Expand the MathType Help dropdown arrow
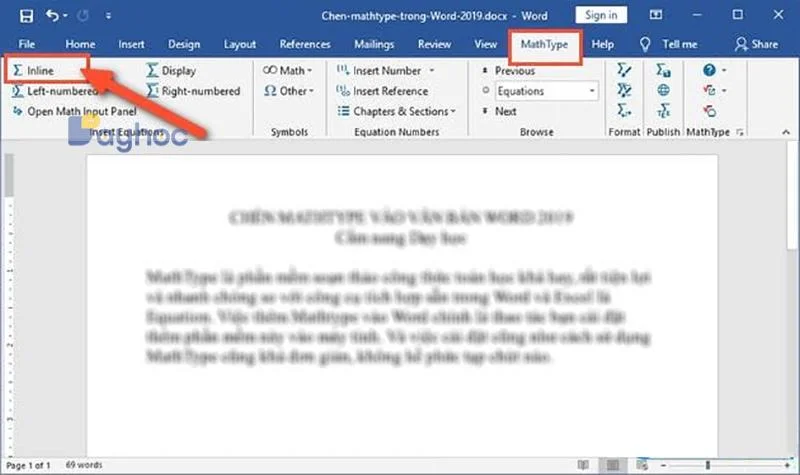 tap(724, 70)
